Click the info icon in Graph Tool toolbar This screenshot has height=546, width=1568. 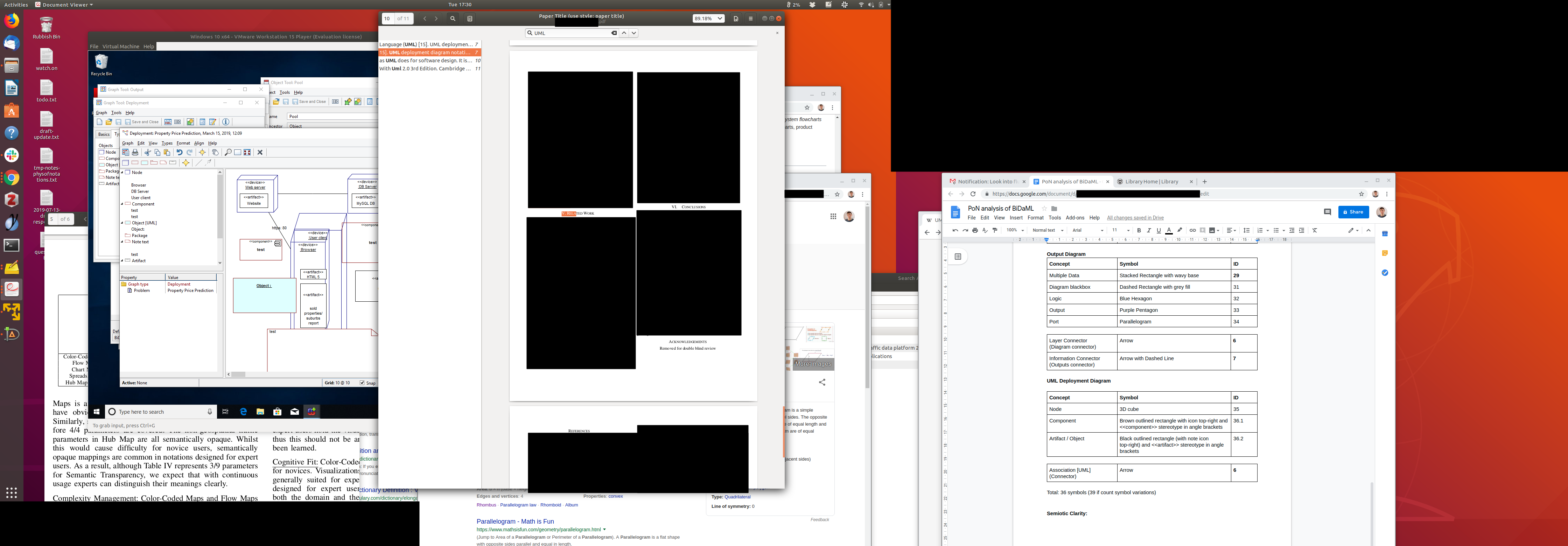click(226, 122)
